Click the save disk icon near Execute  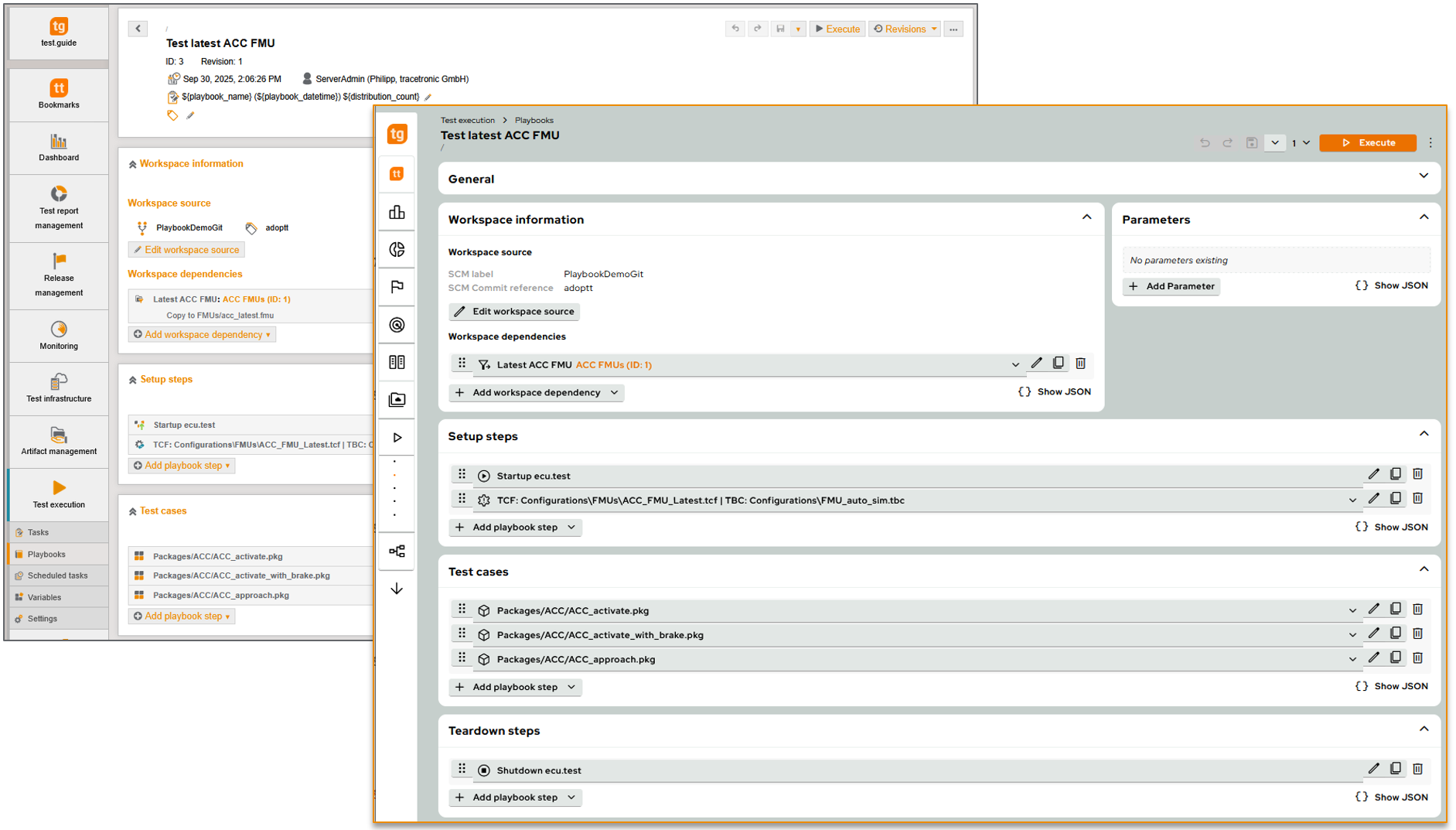click(1251, 143)
